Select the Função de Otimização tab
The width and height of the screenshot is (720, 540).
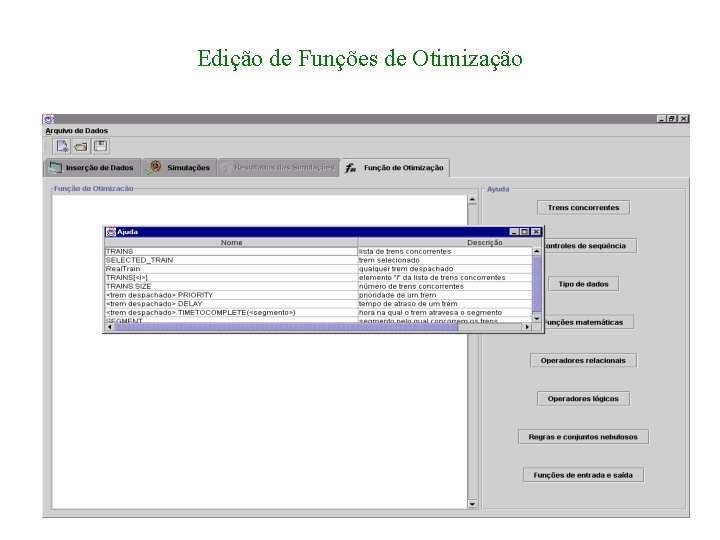tap(395, 168)
